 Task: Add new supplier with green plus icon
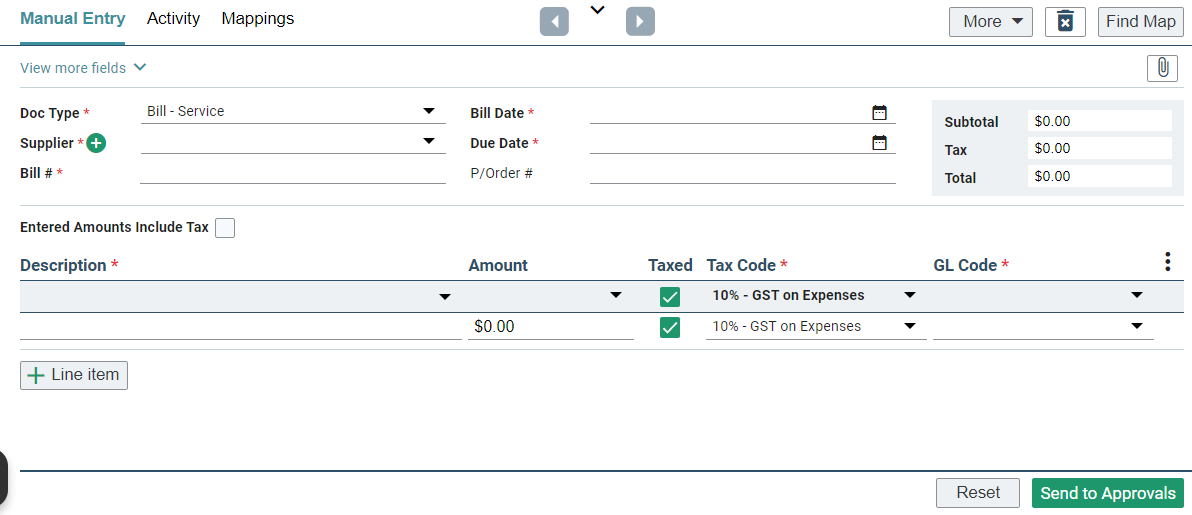[96, 143]
